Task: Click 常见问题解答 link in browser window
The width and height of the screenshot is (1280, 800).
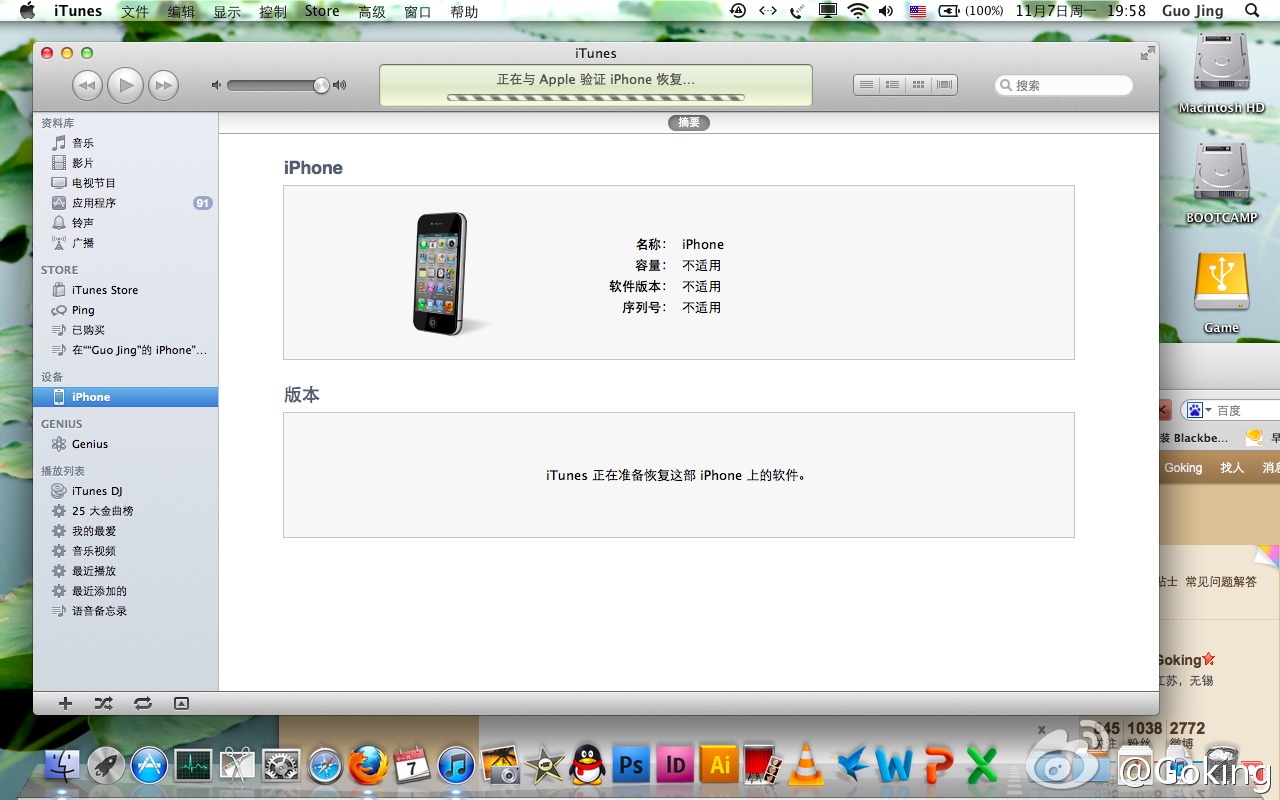Action: [1221, 581]
